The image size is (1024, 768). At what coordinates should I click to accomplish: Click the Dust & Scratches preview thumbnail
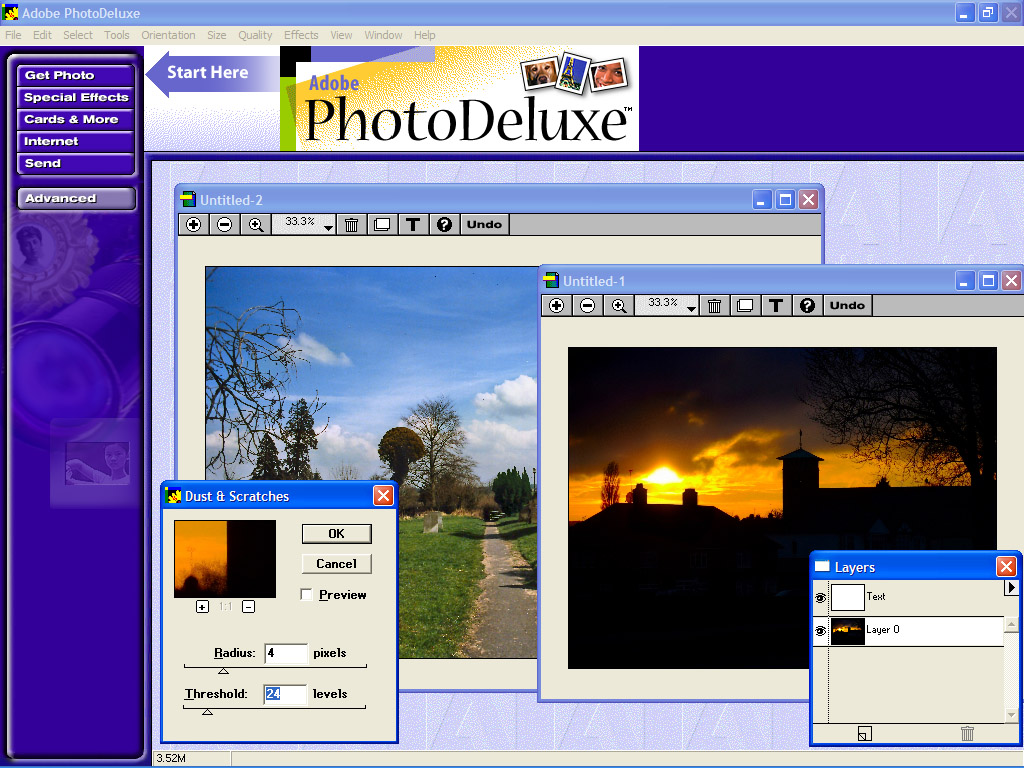click(225, 559)
